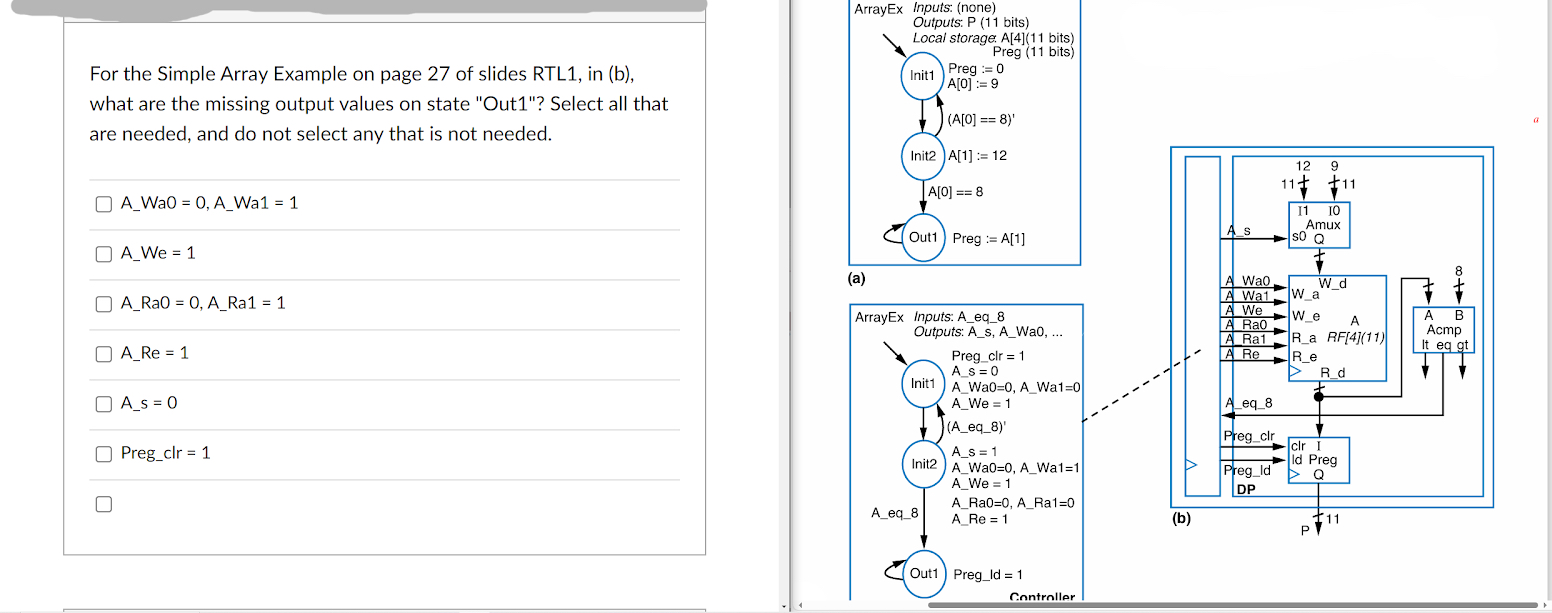1552x613 pixels.
Task: Click the 'A_Ra0=0, A_Ra1=0' line in Init2 outputs
Action: (x=1013, y=503)
